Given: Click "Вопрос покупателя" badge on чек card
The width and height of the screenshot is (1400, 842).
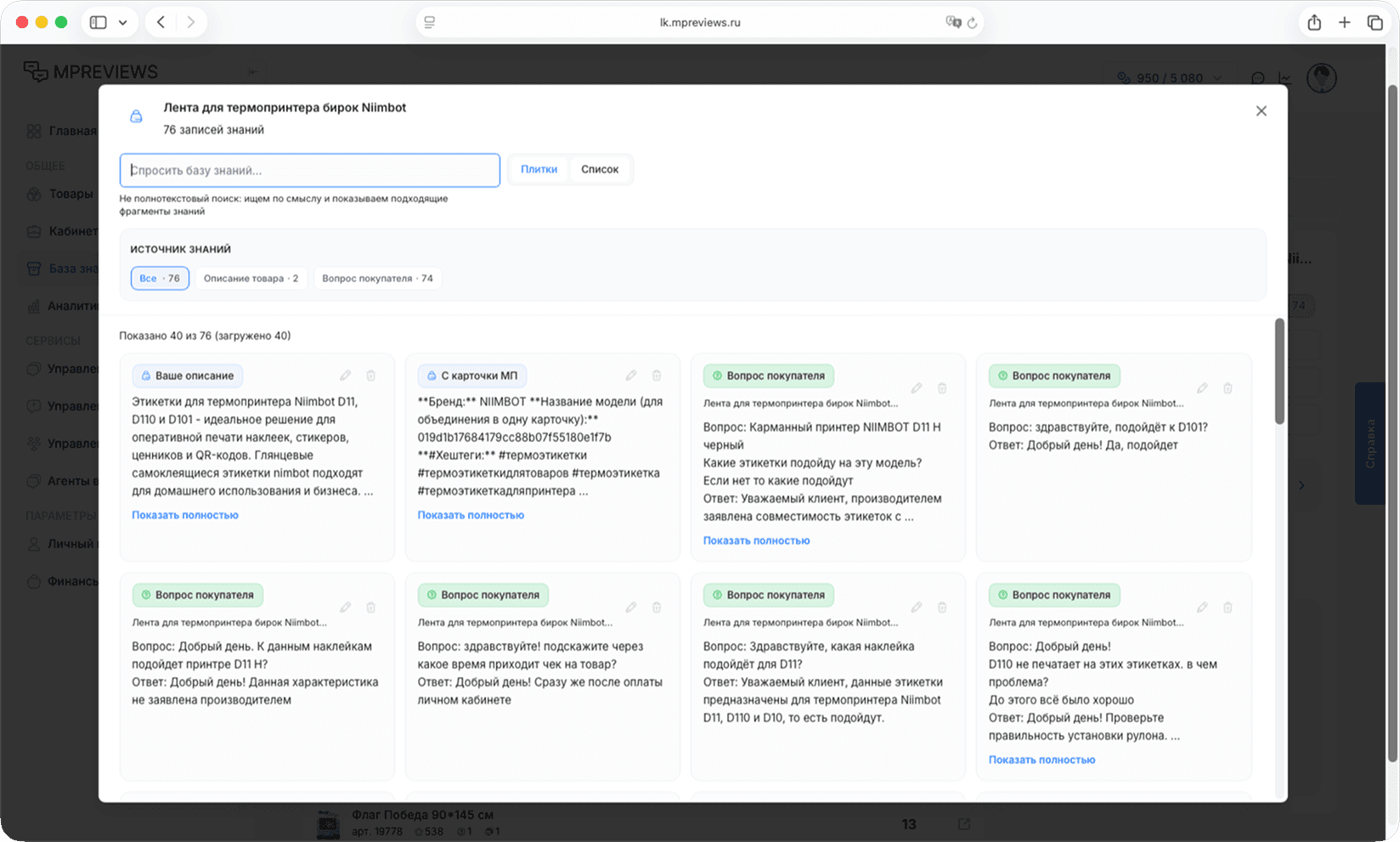Looking at the screenshot, I should point(483,595).
